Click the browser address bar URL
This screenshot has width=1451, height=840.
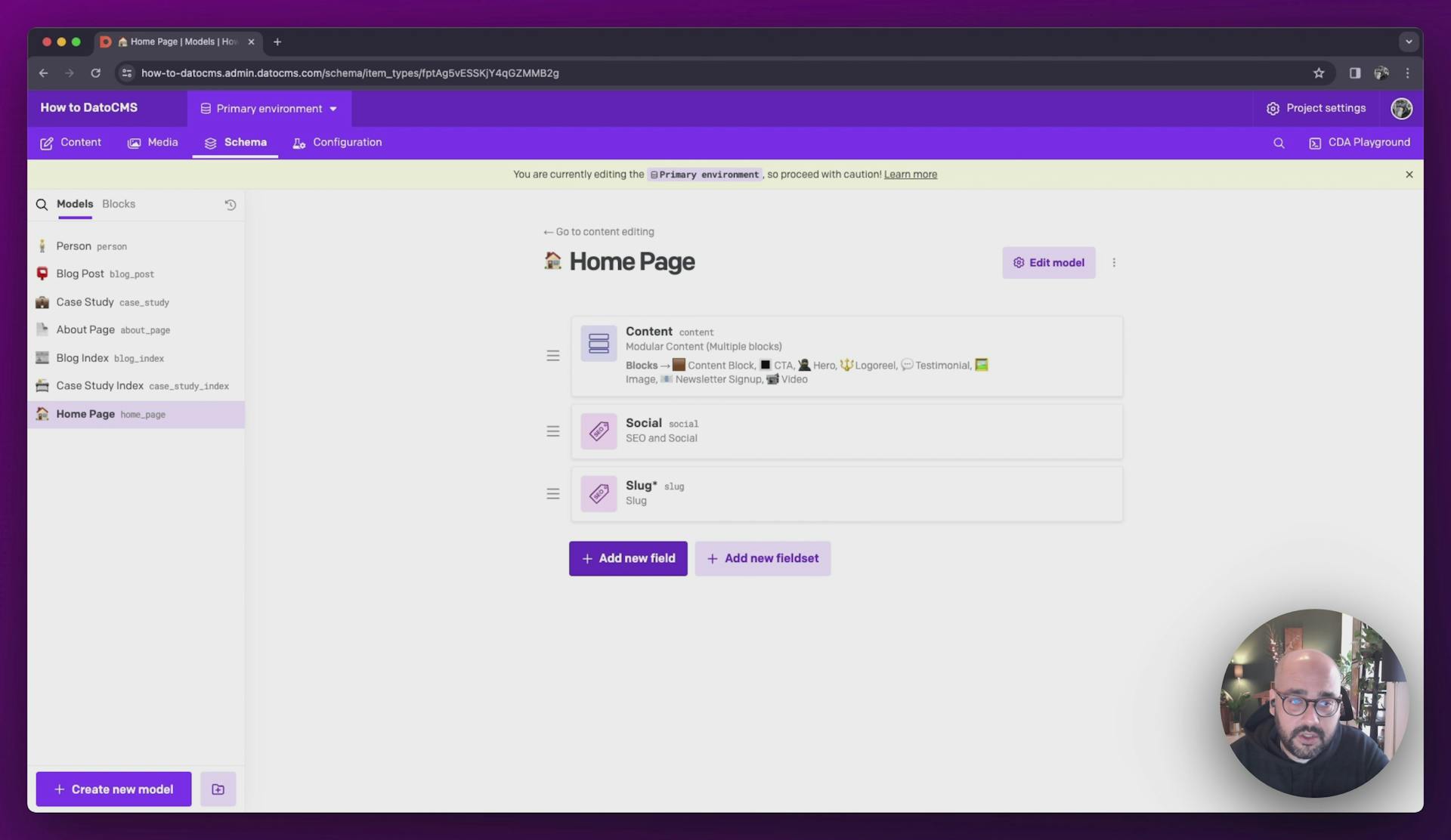tap(350, 73)
